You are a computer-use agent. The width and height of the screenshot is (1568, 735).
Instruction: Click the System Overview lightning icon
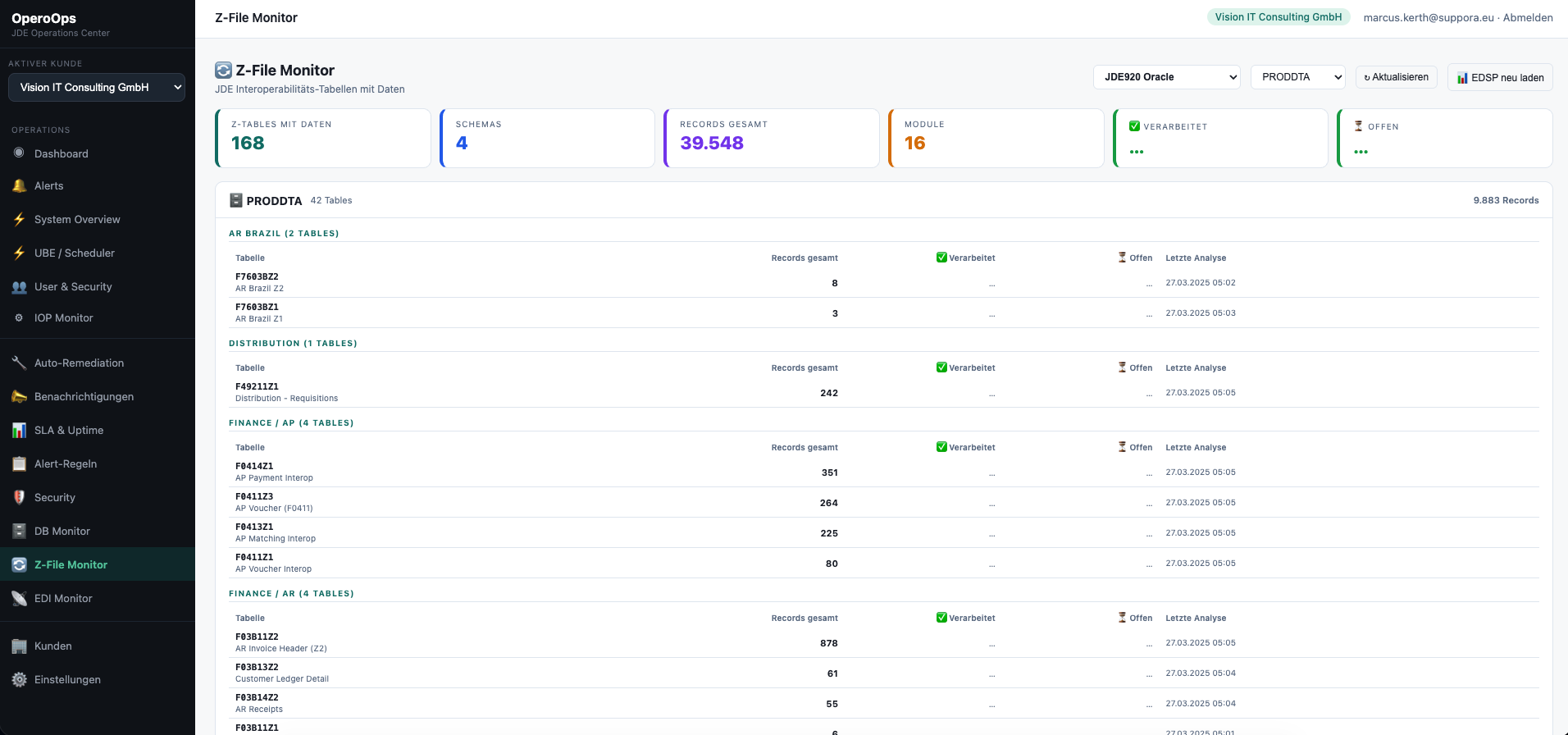[19, 219]
